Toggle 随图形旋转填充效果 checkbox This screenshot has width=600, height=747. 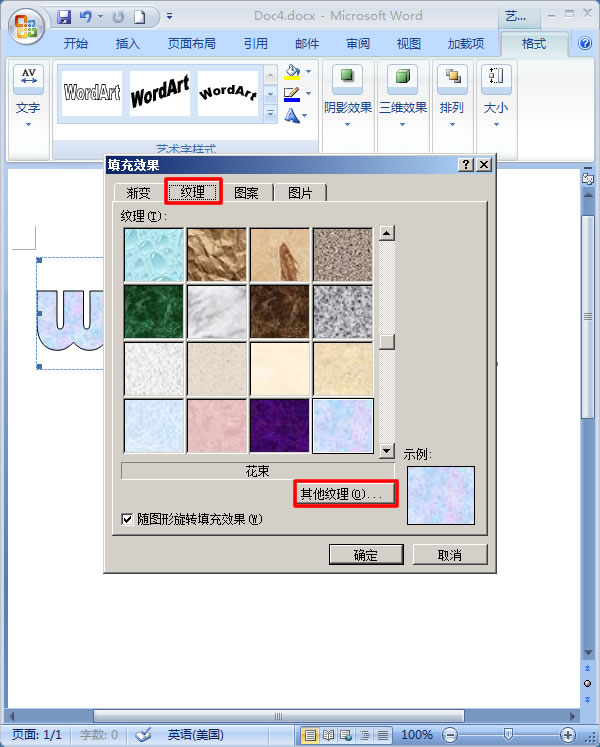127,519
